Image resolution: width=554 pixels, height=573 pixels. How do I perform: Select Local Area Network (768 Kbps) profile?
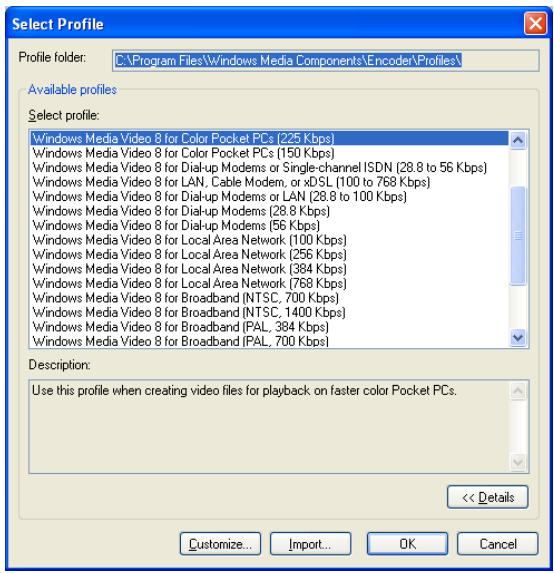pyautogui.click(x=269, y=284)
